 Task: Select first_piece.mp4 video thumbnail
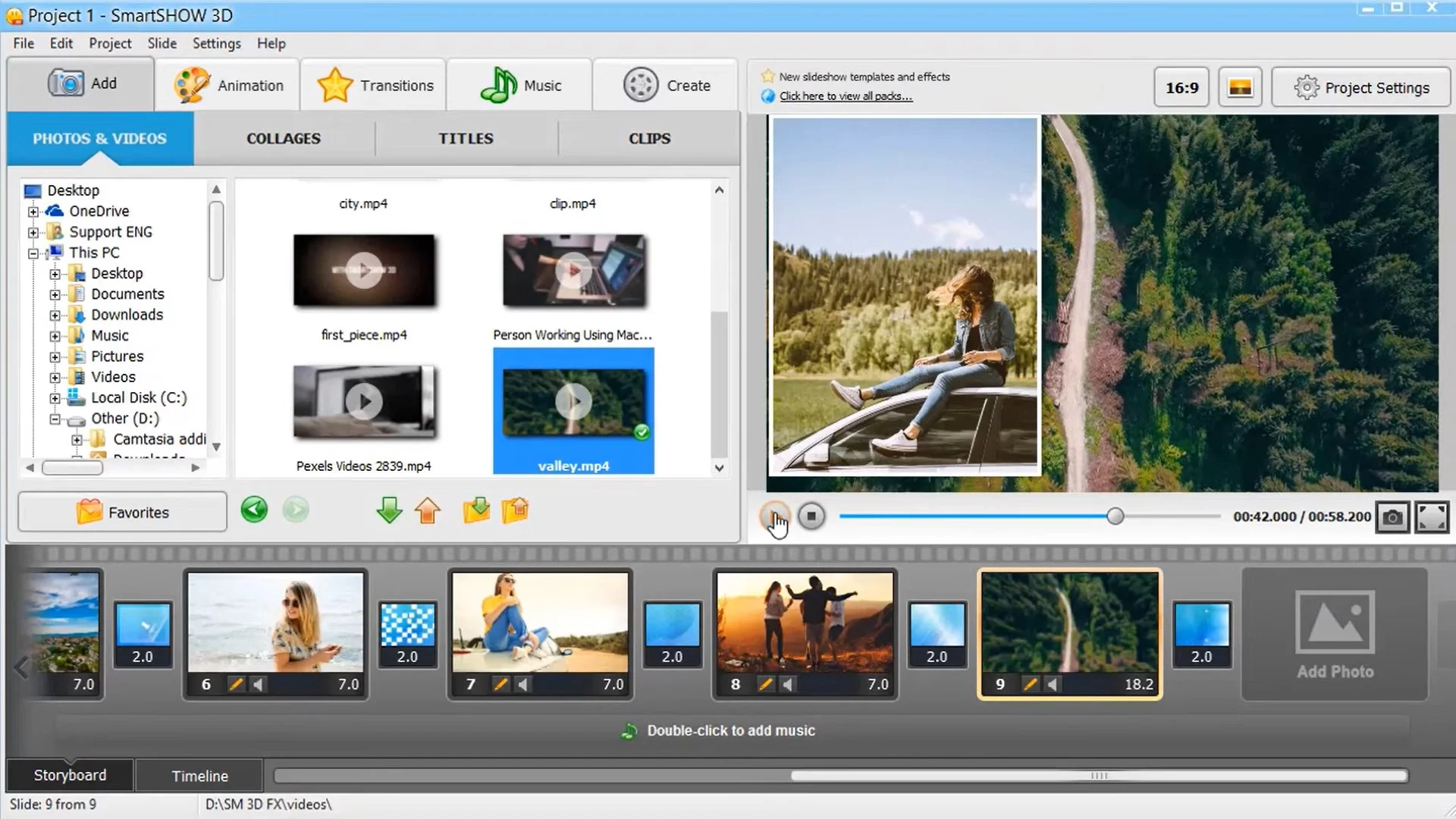click(364, 271)
